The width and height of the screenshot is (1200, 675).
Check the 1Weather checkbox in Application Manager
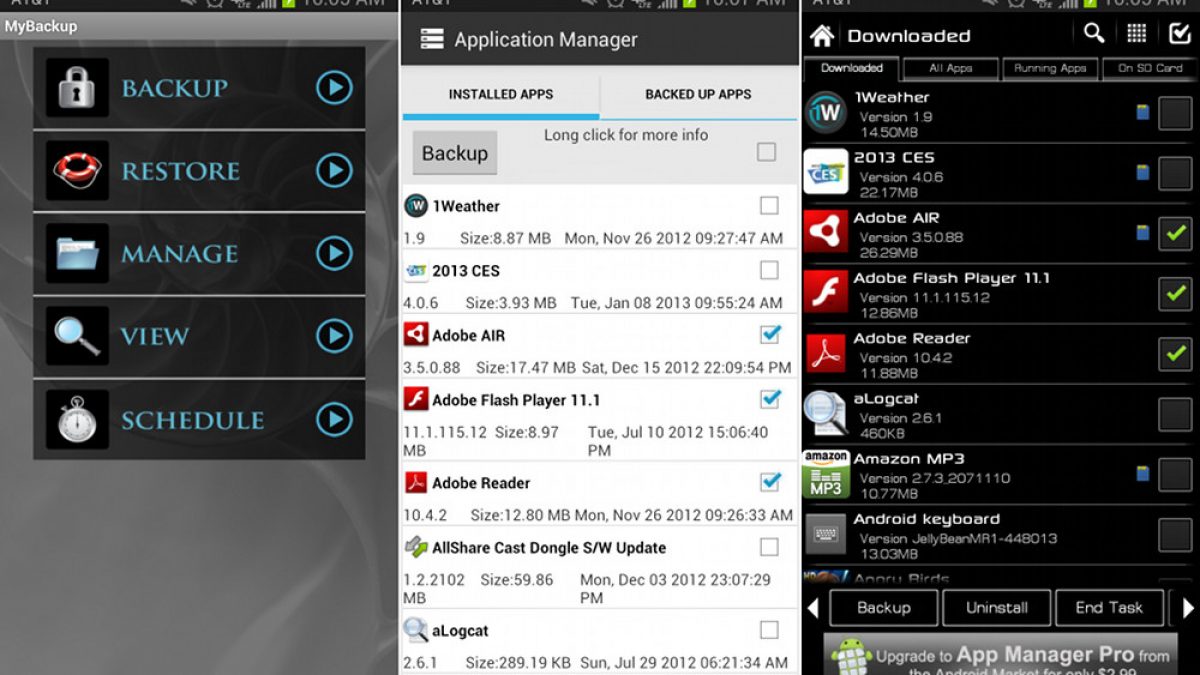click(769, 206)
